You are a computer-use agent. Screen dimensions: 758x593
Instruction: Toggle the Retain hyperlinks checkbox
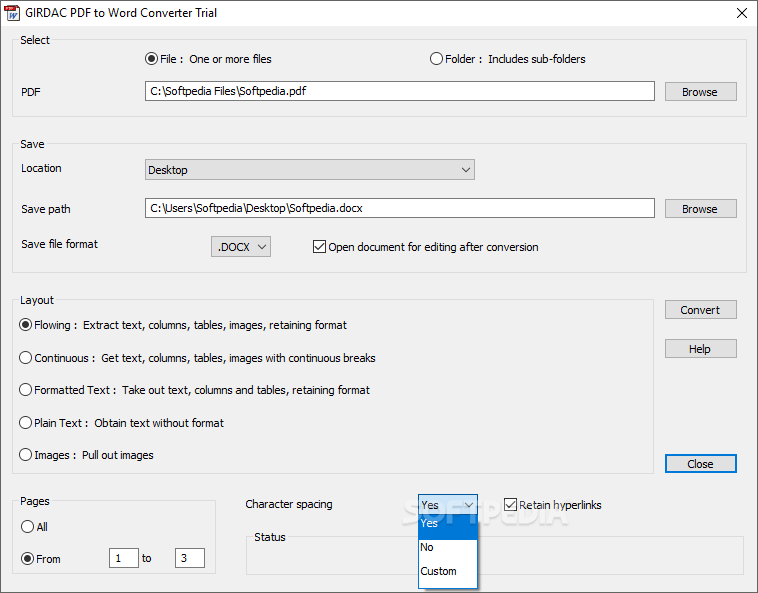coord(510,505)
